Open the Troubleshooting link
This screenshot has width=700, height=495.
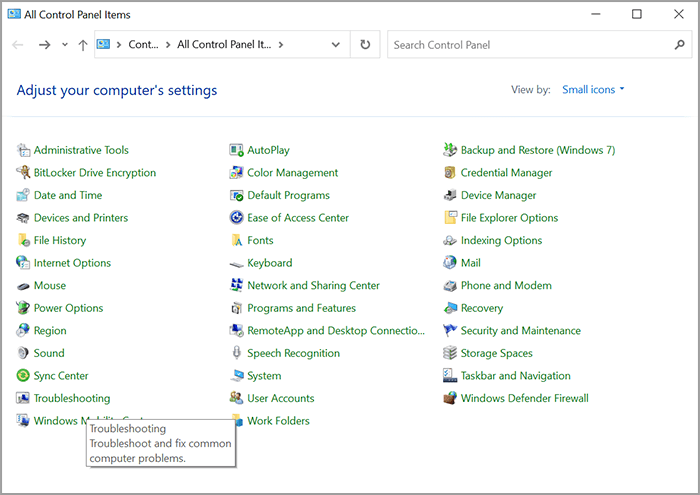click(x=72, y=398)
